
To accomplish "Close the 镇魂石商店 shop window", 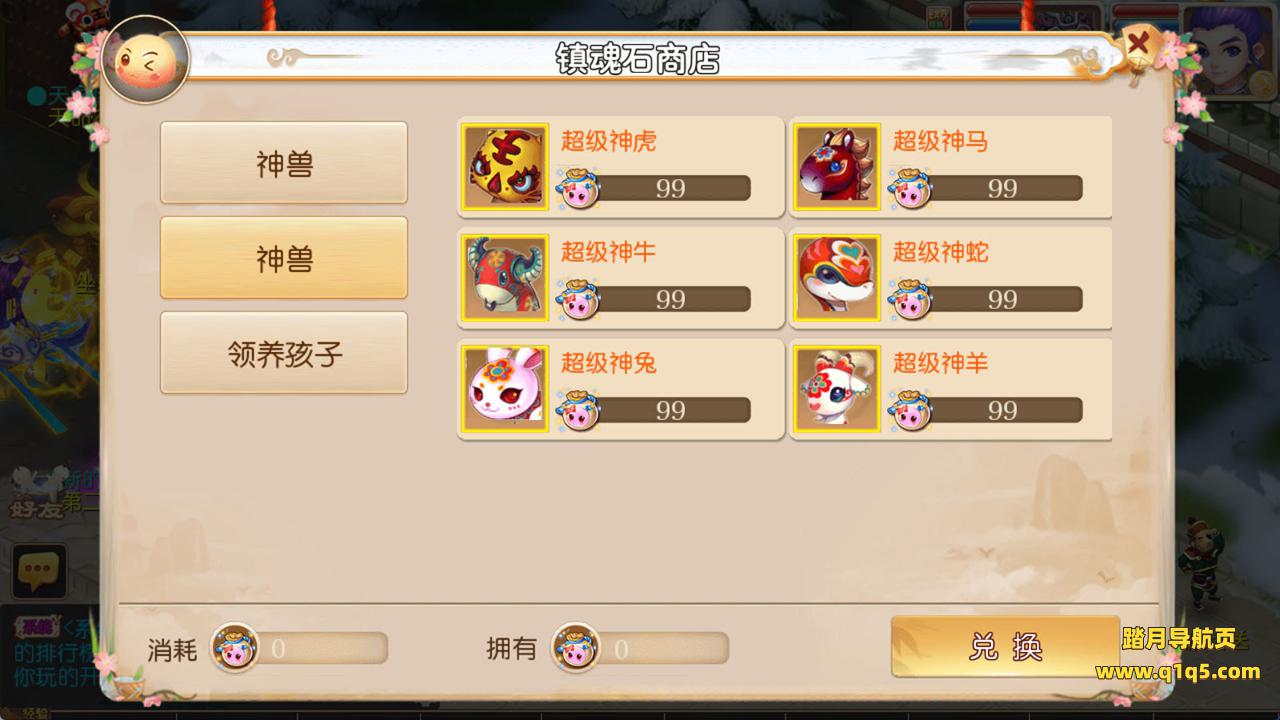I will (1139, 47).
